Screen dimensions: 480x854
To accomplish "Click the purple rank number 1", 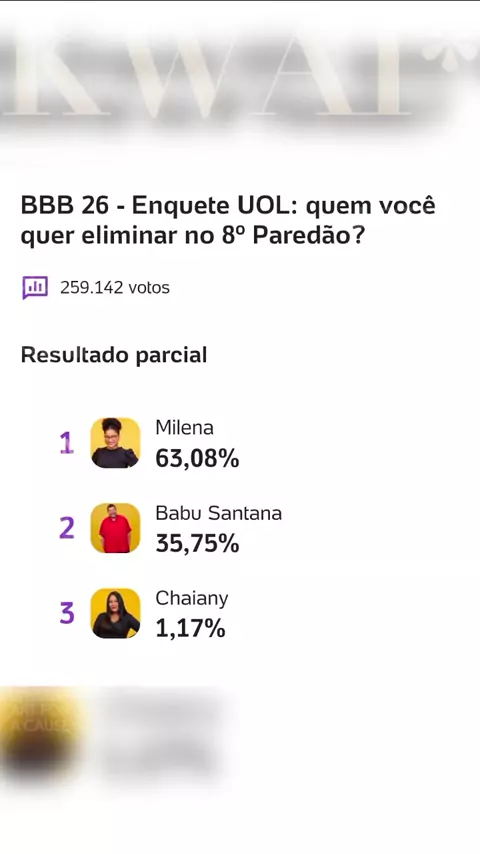I will 66,443.
